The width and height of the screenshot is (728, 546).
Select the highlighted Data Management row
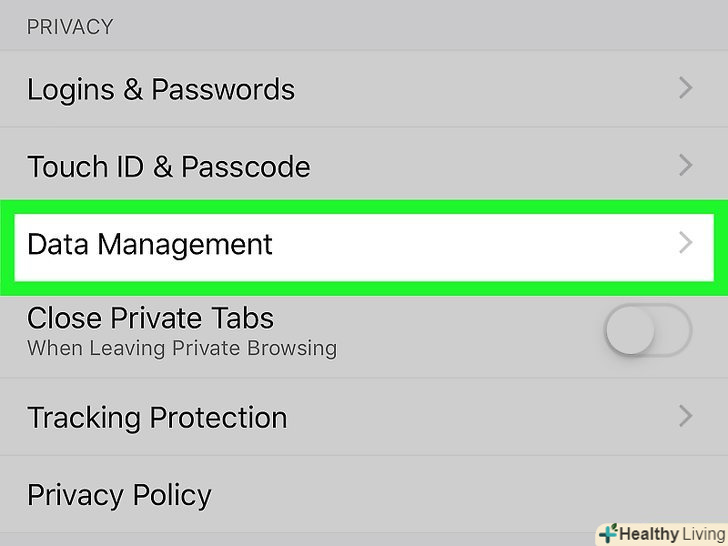click(x=150, y=244)
